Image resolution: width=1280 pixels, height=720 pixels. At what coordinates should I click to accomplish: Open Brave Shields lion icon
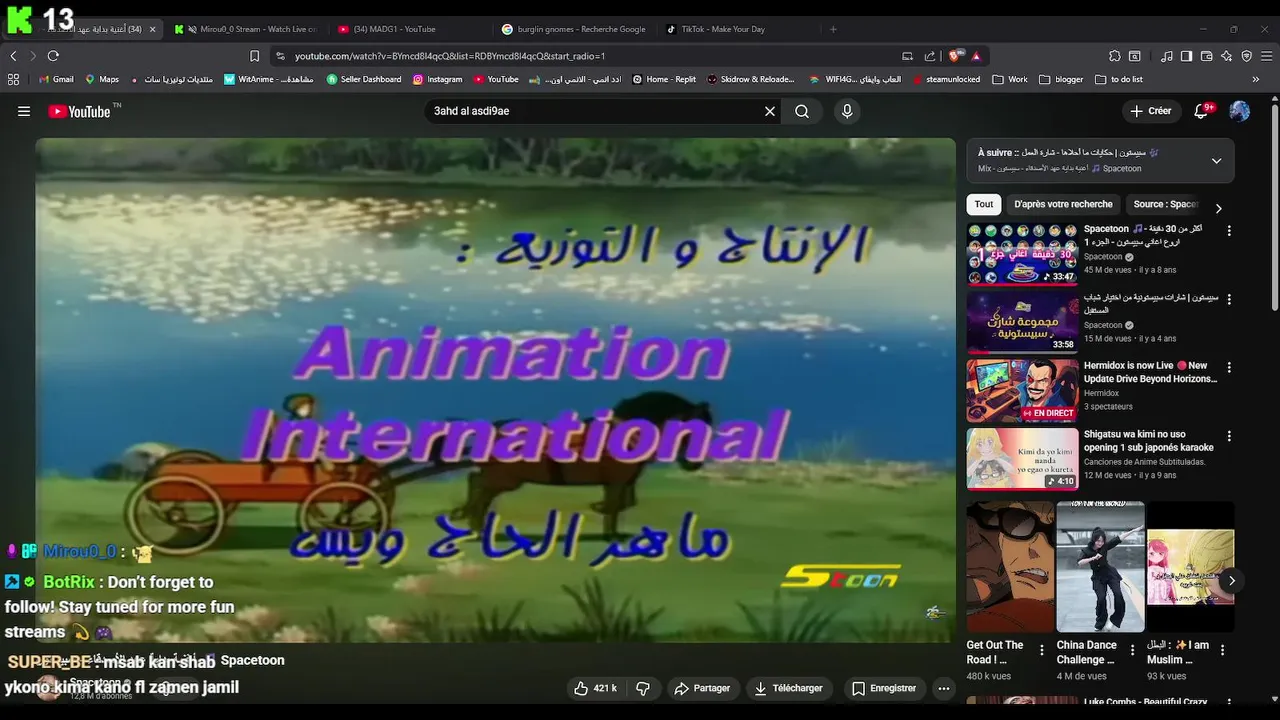point(956,56)
